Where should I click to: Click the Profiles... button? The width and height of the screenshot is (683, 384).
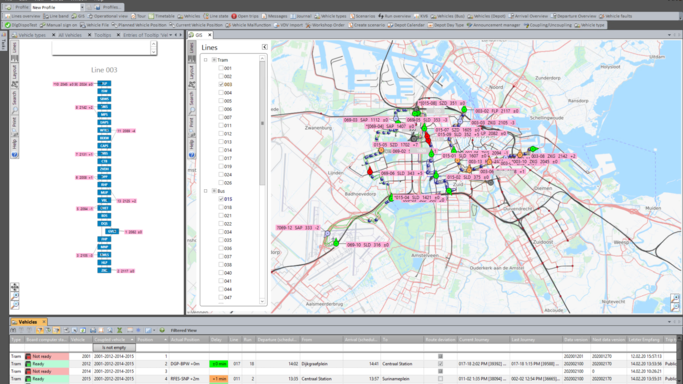(108, 7)
